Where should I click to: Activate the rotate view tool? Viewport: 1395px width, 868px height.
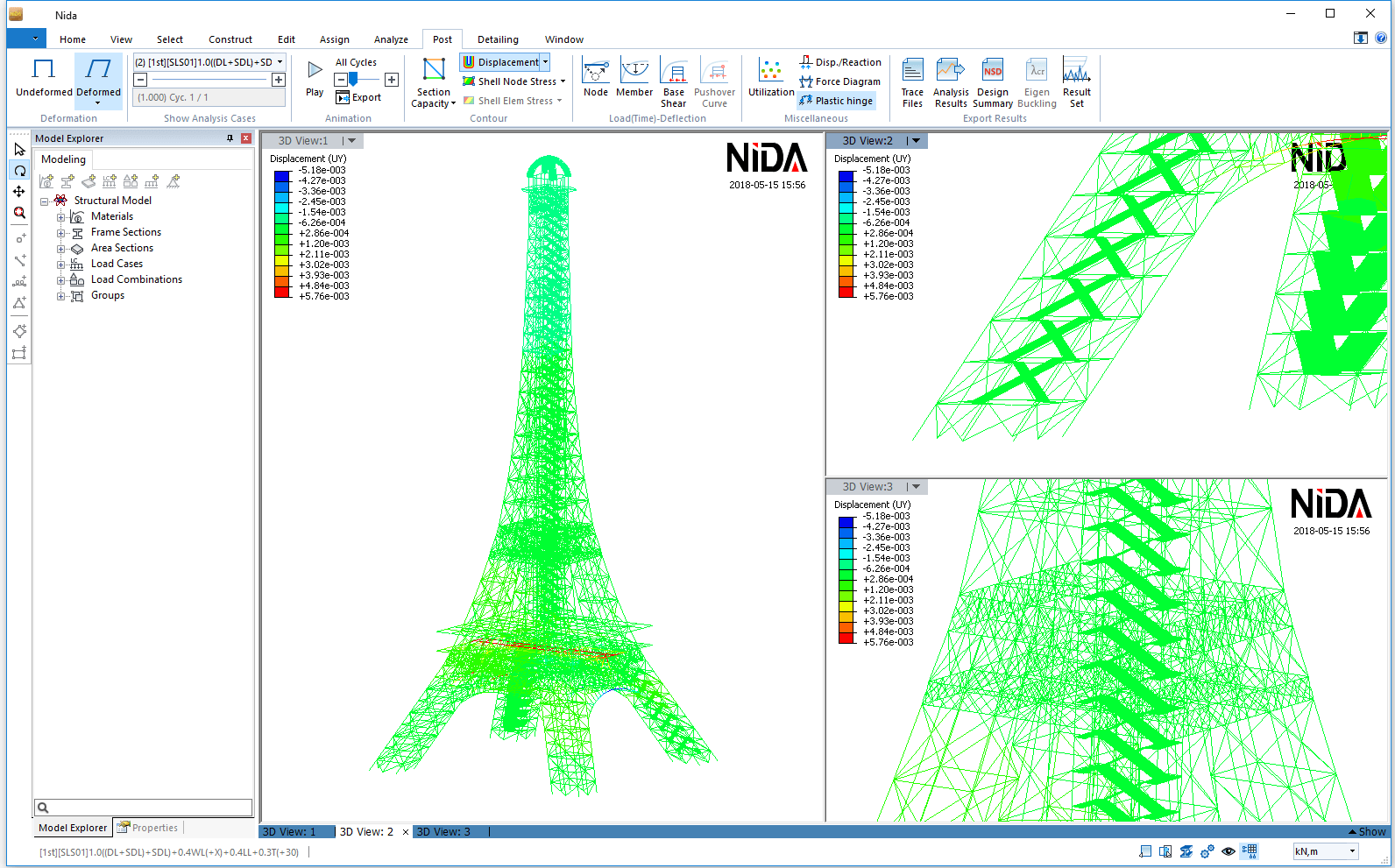pyautogui.click(x=19, y=170)
